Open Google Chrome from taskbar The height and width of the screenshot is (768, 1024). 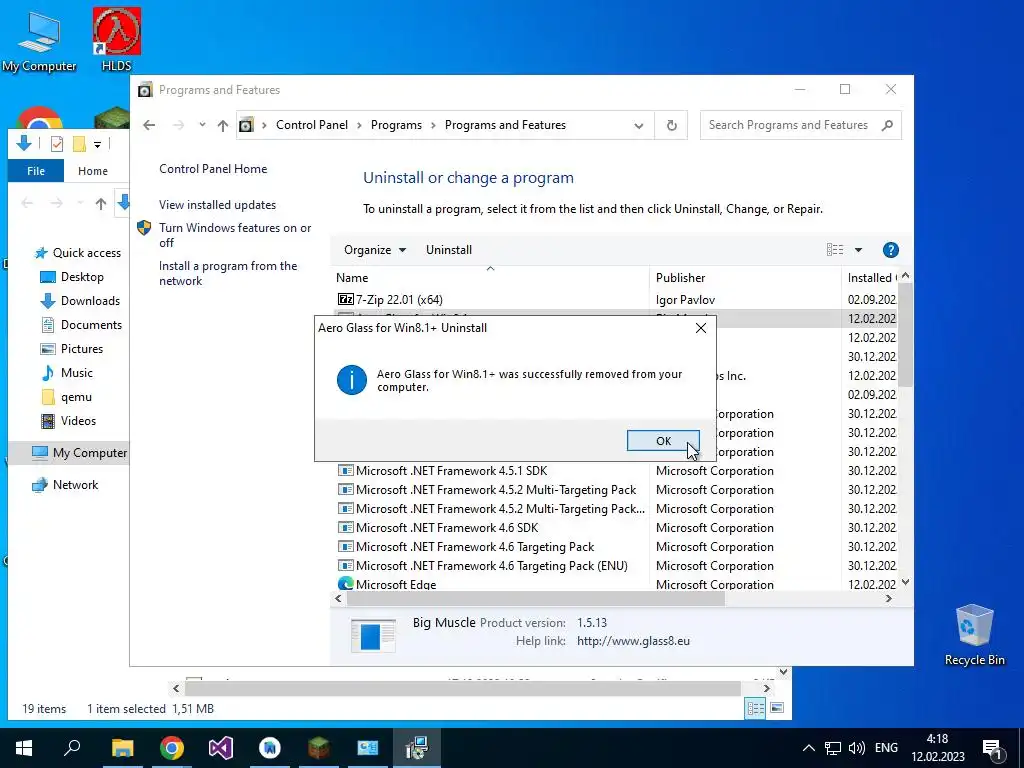coord(172,748)
